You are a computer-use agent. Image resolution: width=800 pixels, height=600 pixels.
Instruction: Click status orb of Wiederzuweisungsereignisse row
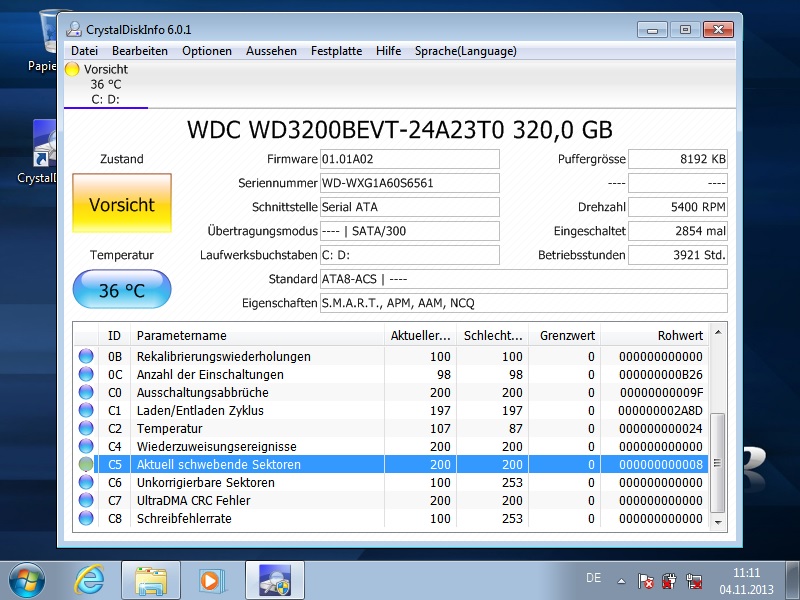tap(86, 446)
